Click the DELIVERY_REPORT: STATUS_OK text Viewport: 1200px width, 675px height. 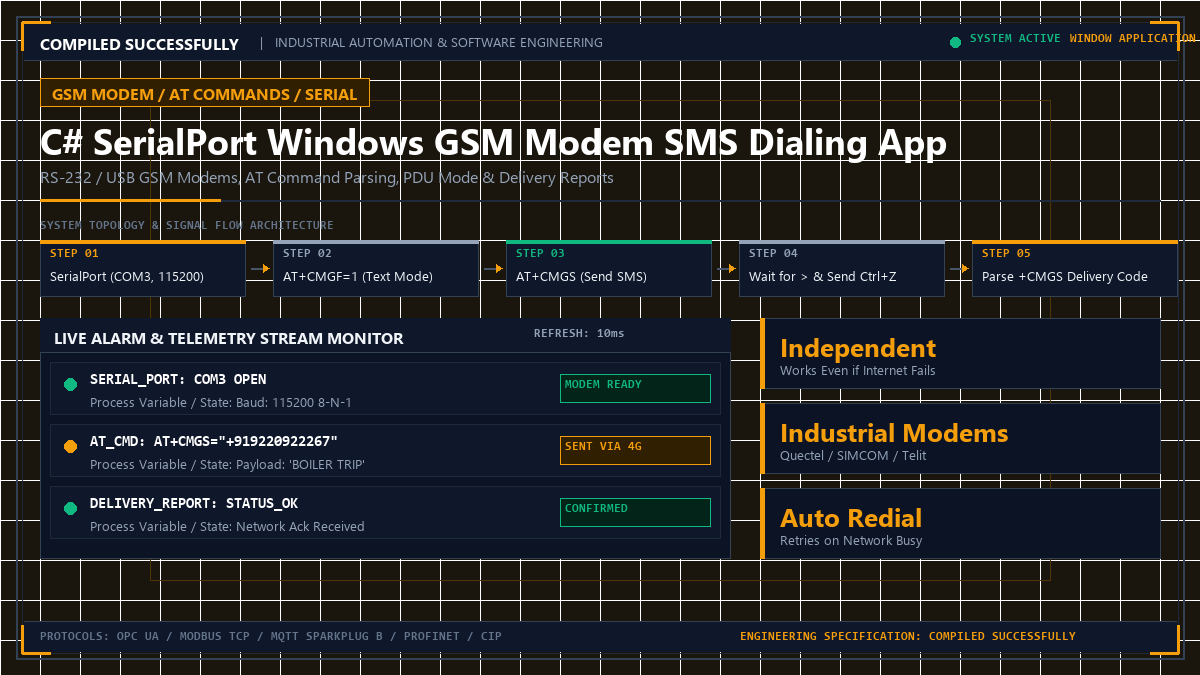[x=194, y=504]
